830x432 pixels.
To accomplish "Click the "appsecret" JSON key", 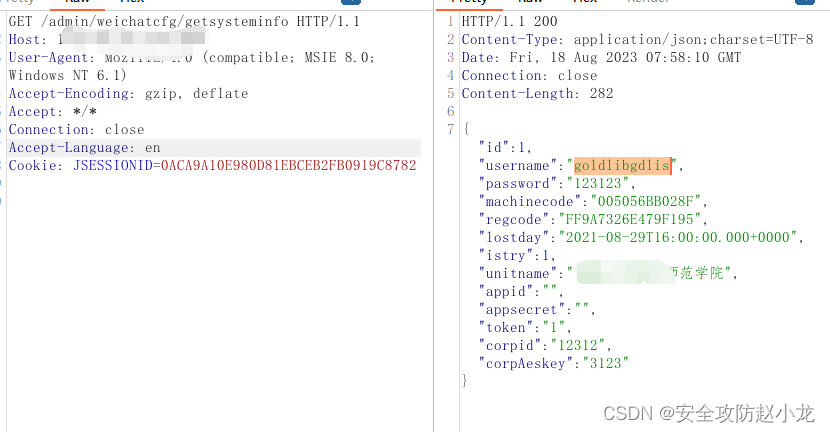I will tap(522, 310).
